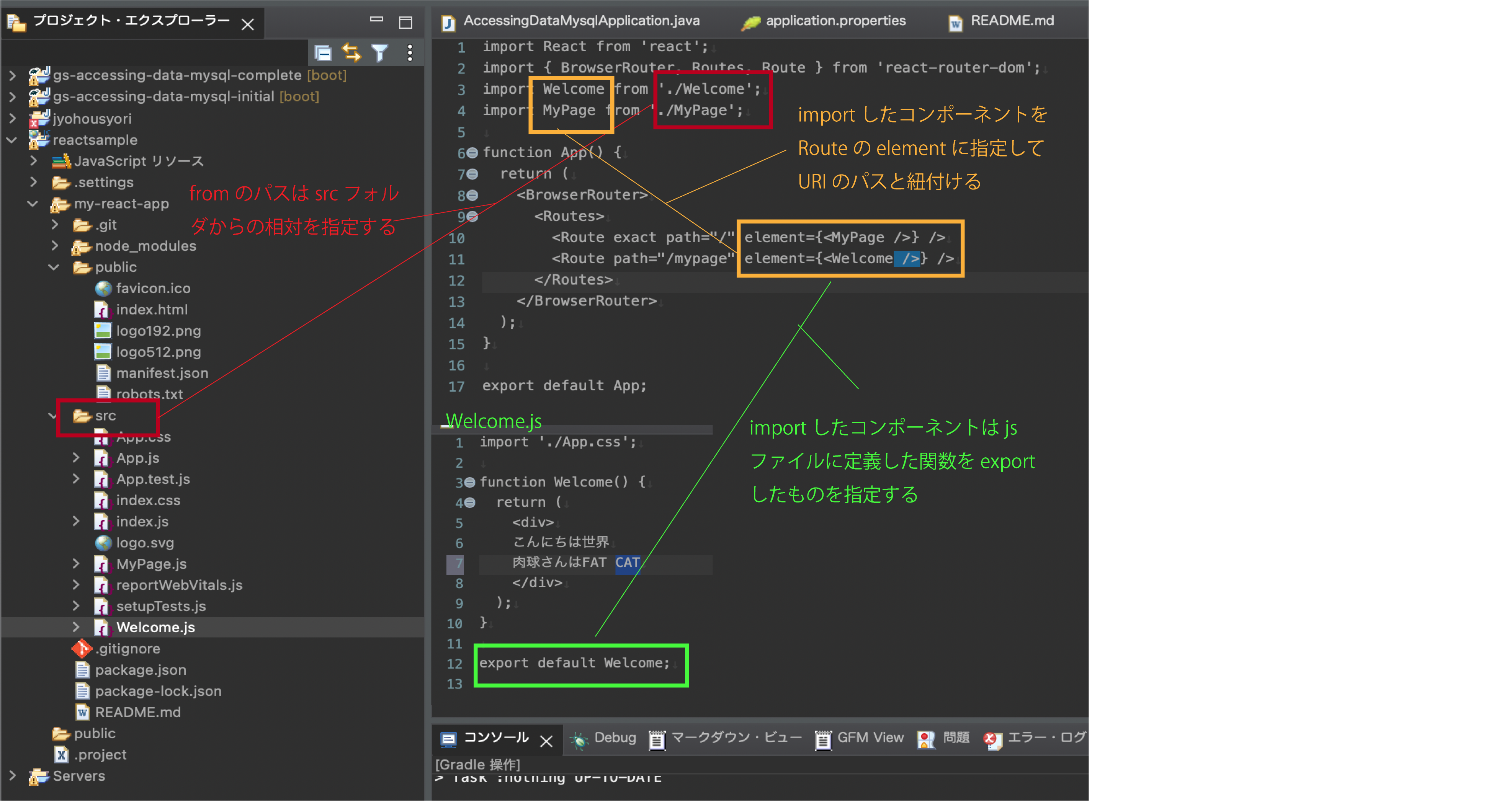
Task: Select favicon.ico file in public folder
Action: click(153, 288)
